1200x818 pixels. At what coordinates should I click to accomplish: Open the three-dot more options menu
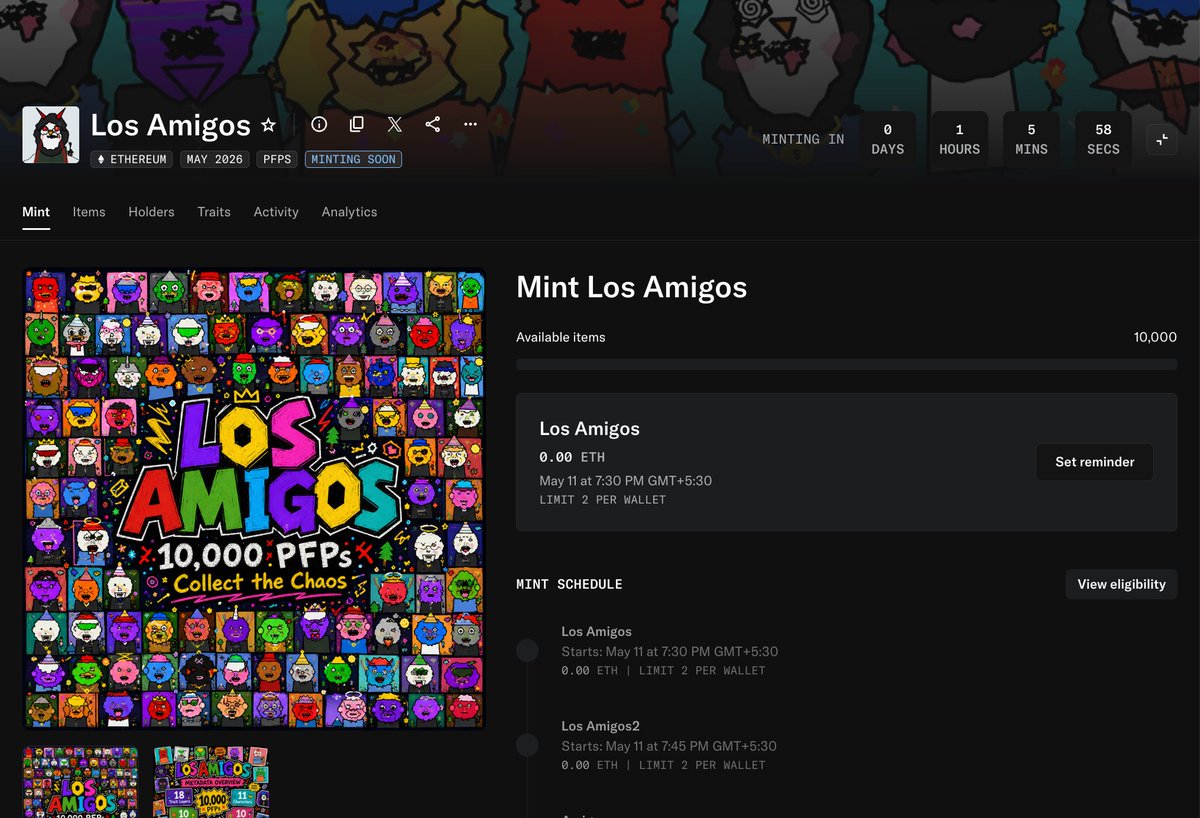(x=471, y=124)
